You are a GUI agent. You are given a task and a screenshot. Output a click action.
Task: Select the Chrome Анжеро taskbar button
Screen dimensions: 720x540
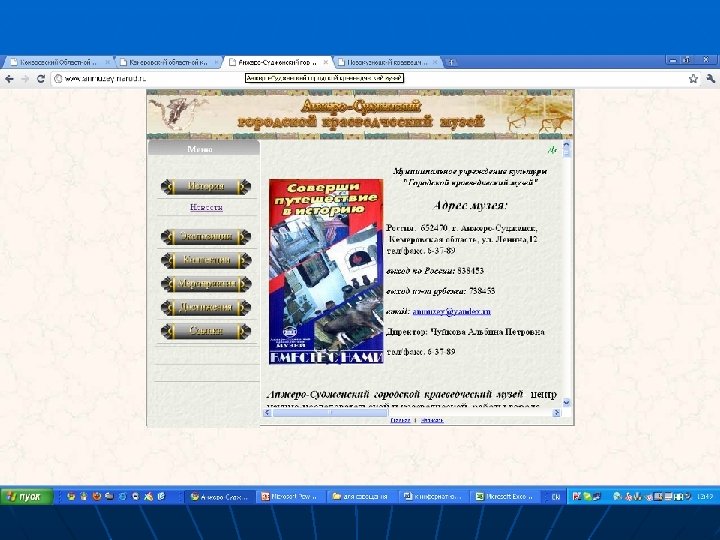pyautogui.click(x=221, y=497)
